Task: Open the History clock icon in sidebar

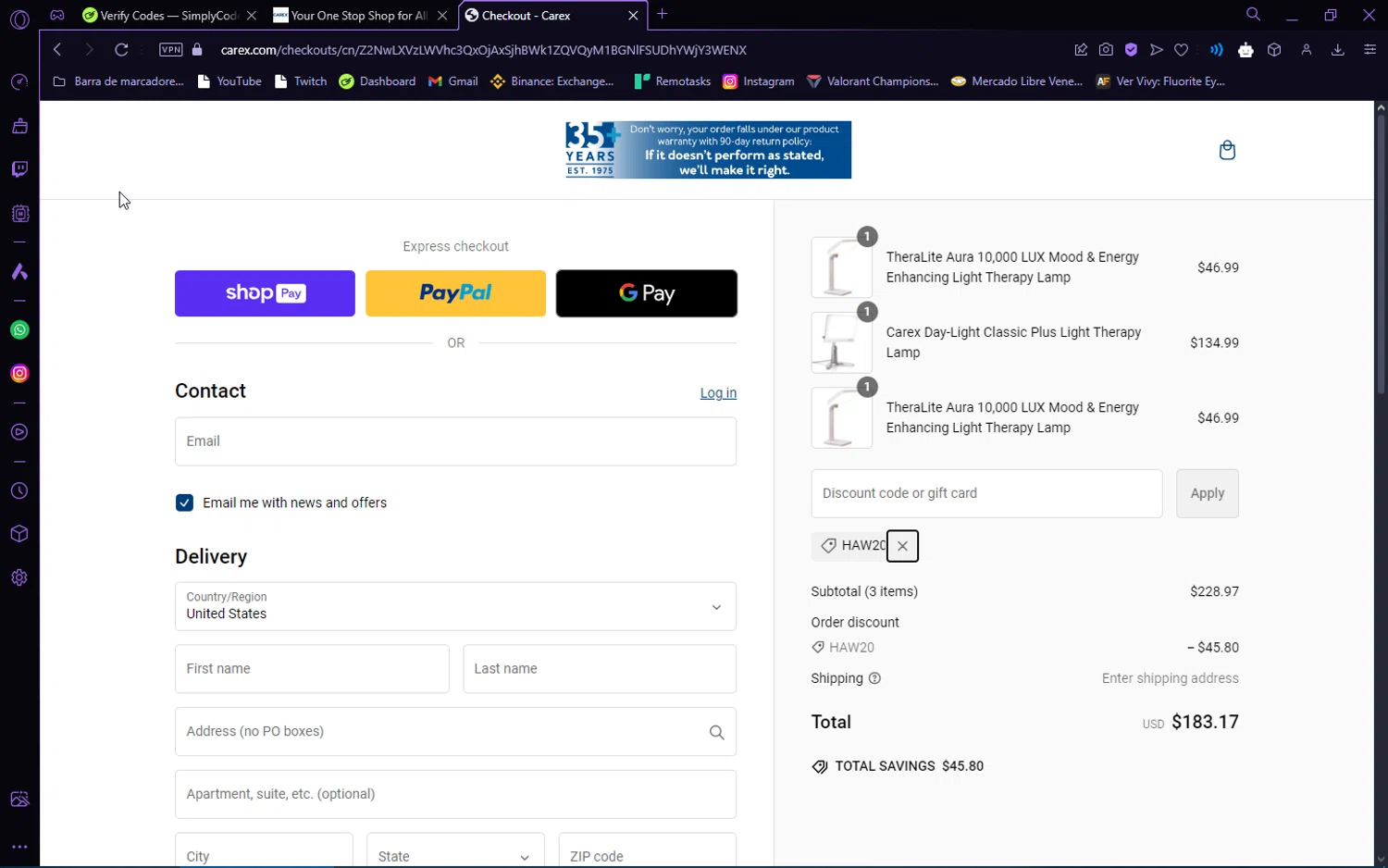Action: coord(19,491)
